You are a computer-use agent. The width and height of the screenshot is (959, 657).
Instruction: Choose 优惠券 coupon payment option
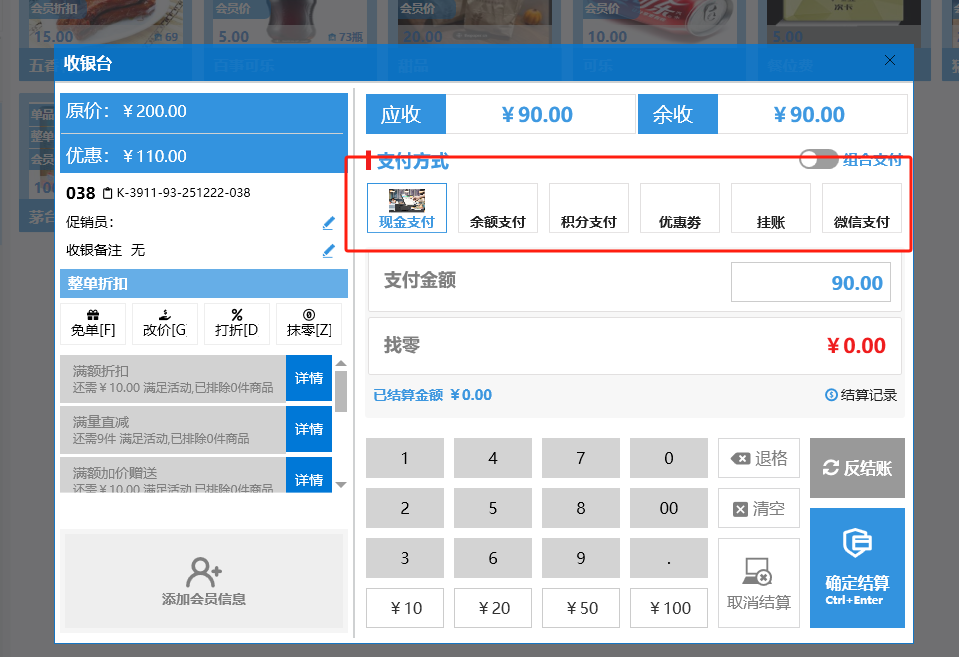click(680, 208)
